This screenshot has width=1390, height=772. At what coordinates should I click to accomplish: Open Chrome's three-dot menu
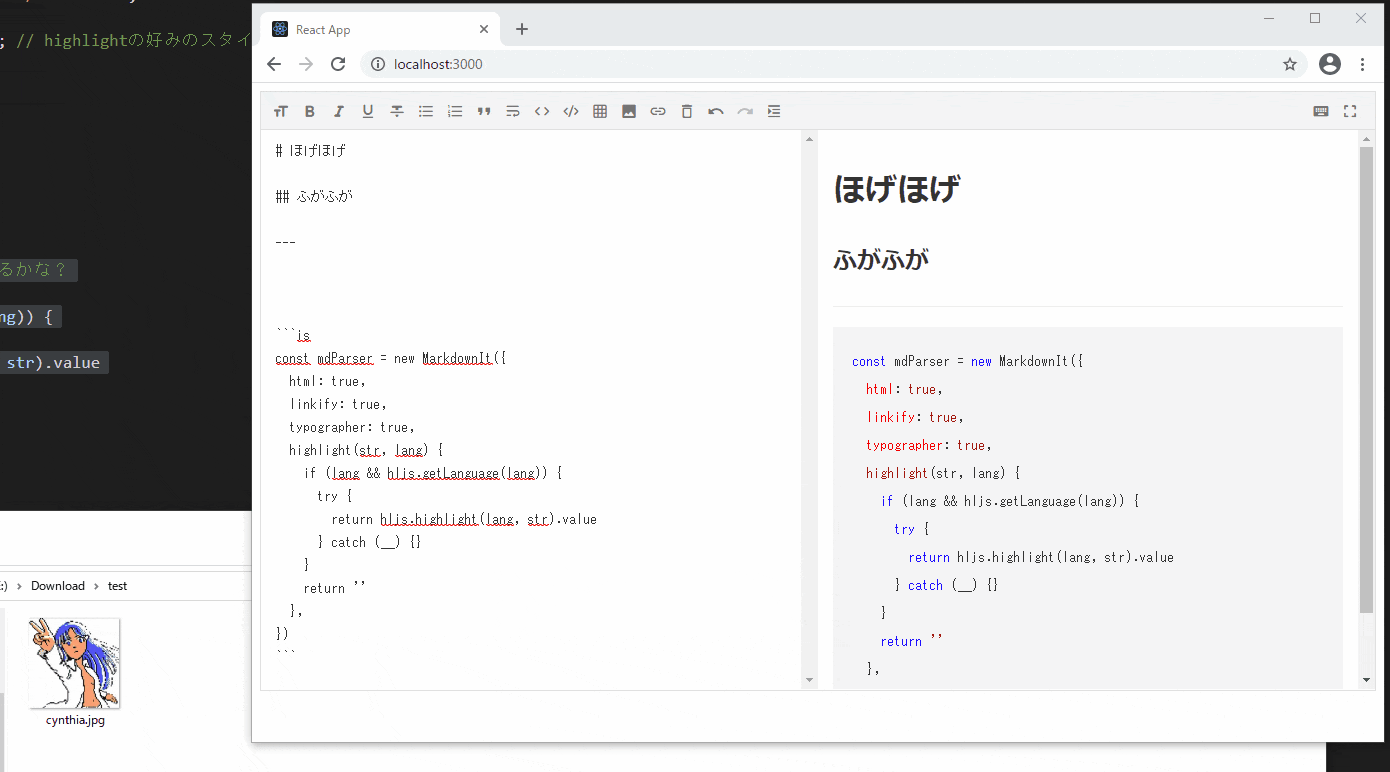1362,64
